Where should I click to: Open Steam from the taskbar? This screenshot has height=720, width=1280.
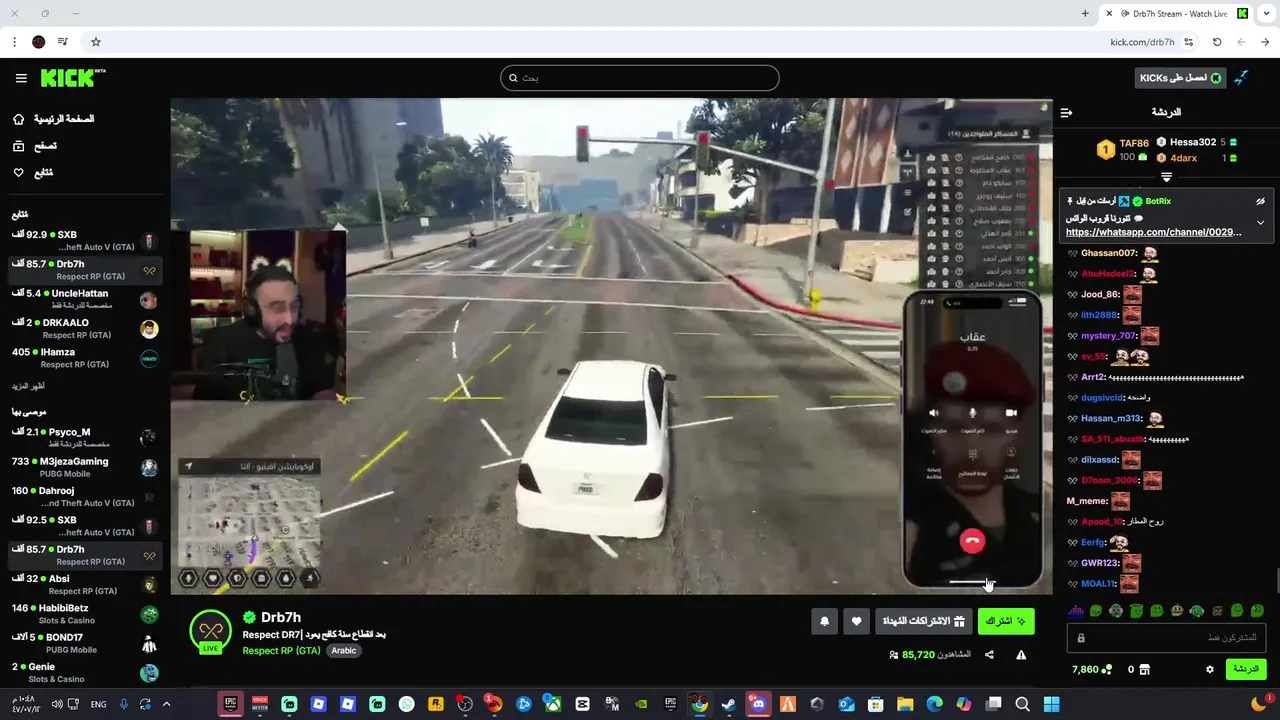pos(728,704)
